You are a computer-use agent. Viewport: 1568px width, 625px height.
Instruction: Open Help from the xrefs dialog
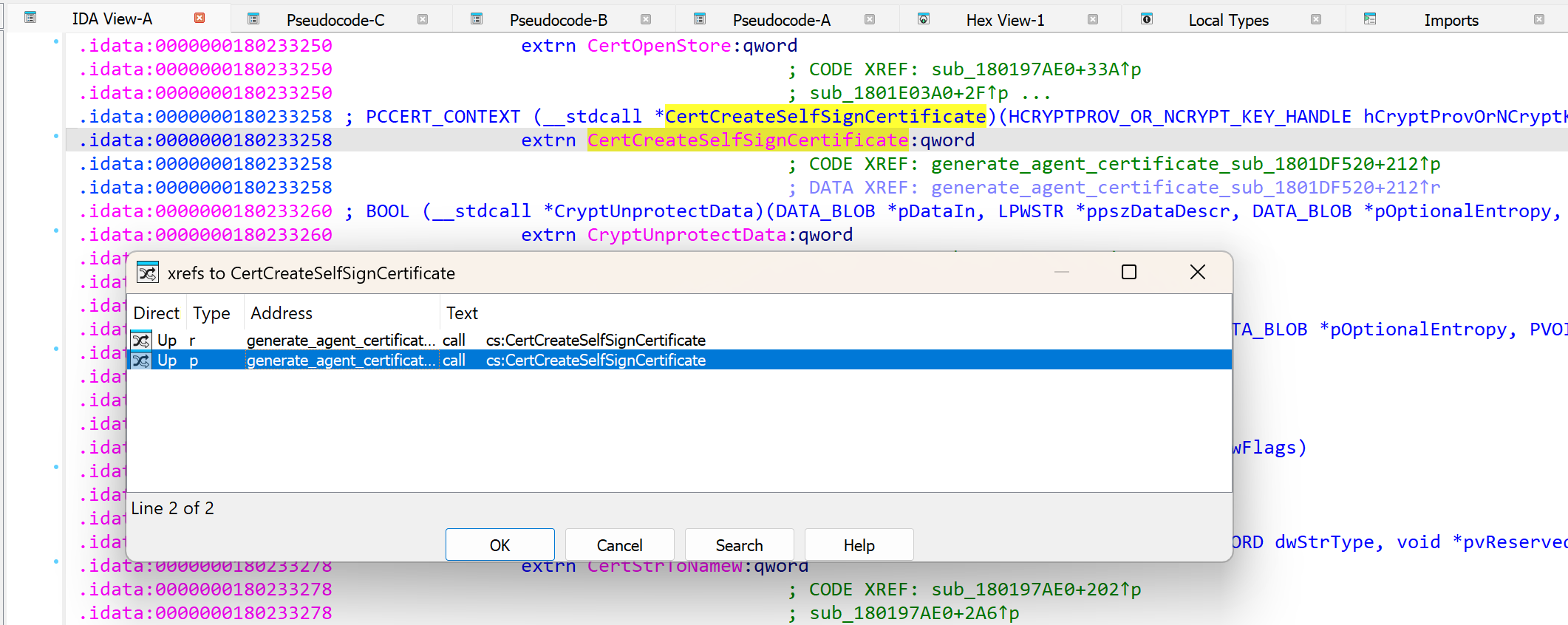859,545
